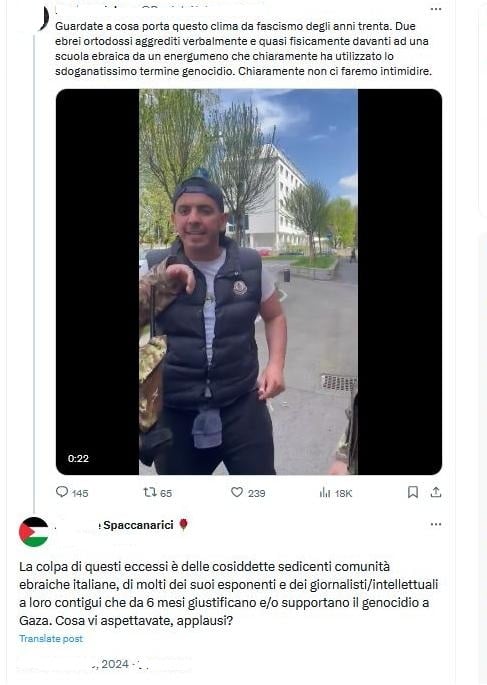Share the post via upload arrow icon
The width and height of the screenshot is (487, 685).
tap(435, 492)
